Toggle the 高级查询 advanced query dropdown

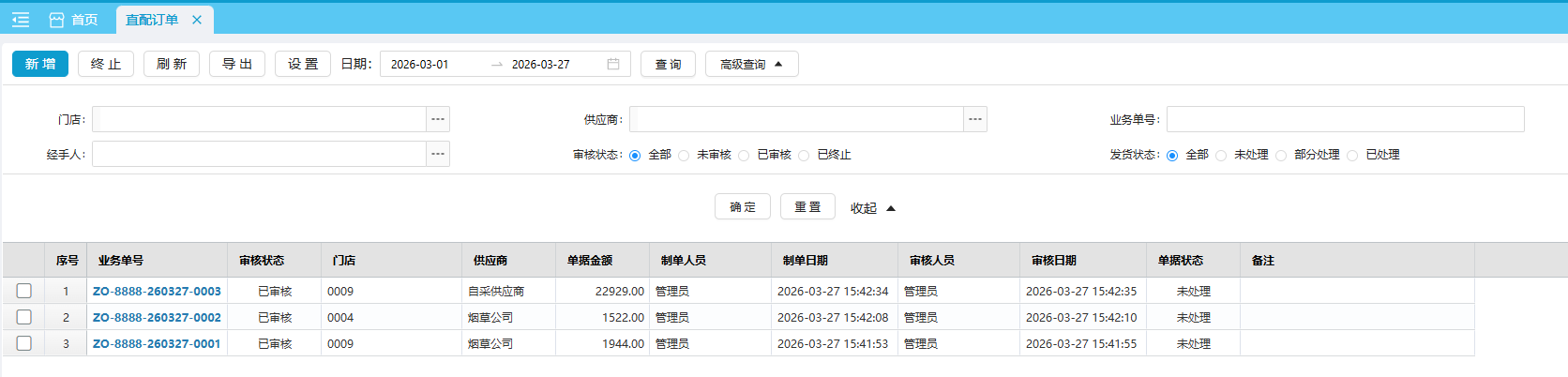tap(751, 64)
